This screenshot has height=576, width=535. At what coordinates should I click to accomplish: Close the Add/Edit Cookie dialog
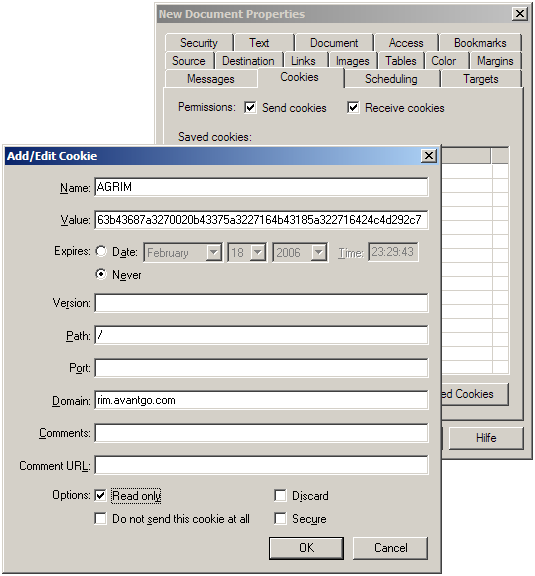coord(428,156)
